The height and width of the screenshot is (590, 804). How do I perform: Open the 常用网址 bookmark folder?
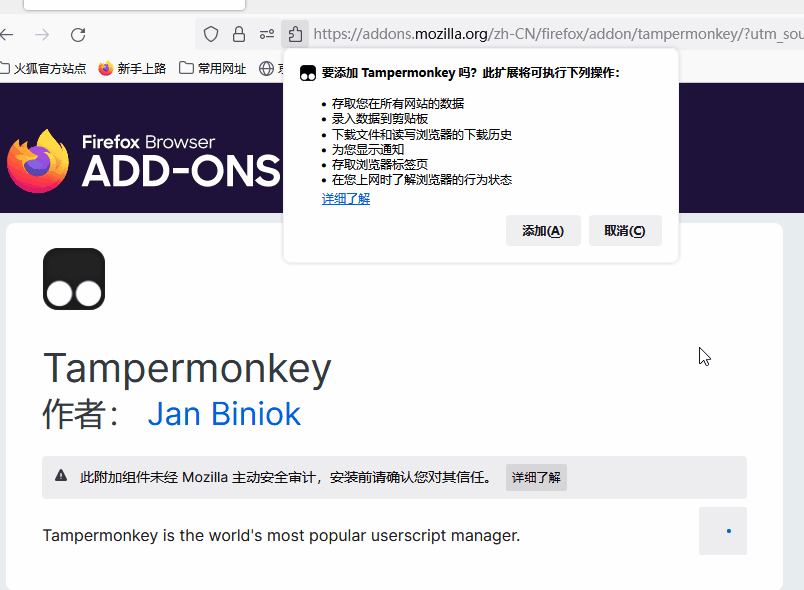click(x=212, y=68)
